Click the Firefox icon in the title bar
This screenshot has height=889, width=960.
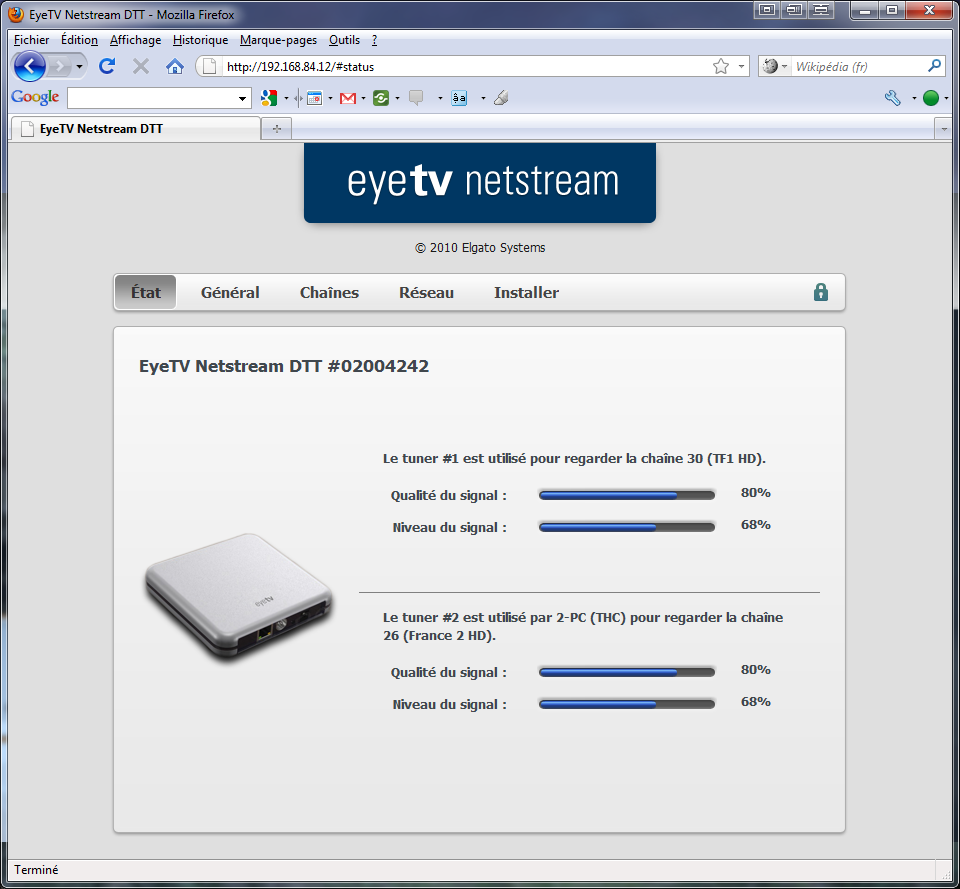point(16,13)
